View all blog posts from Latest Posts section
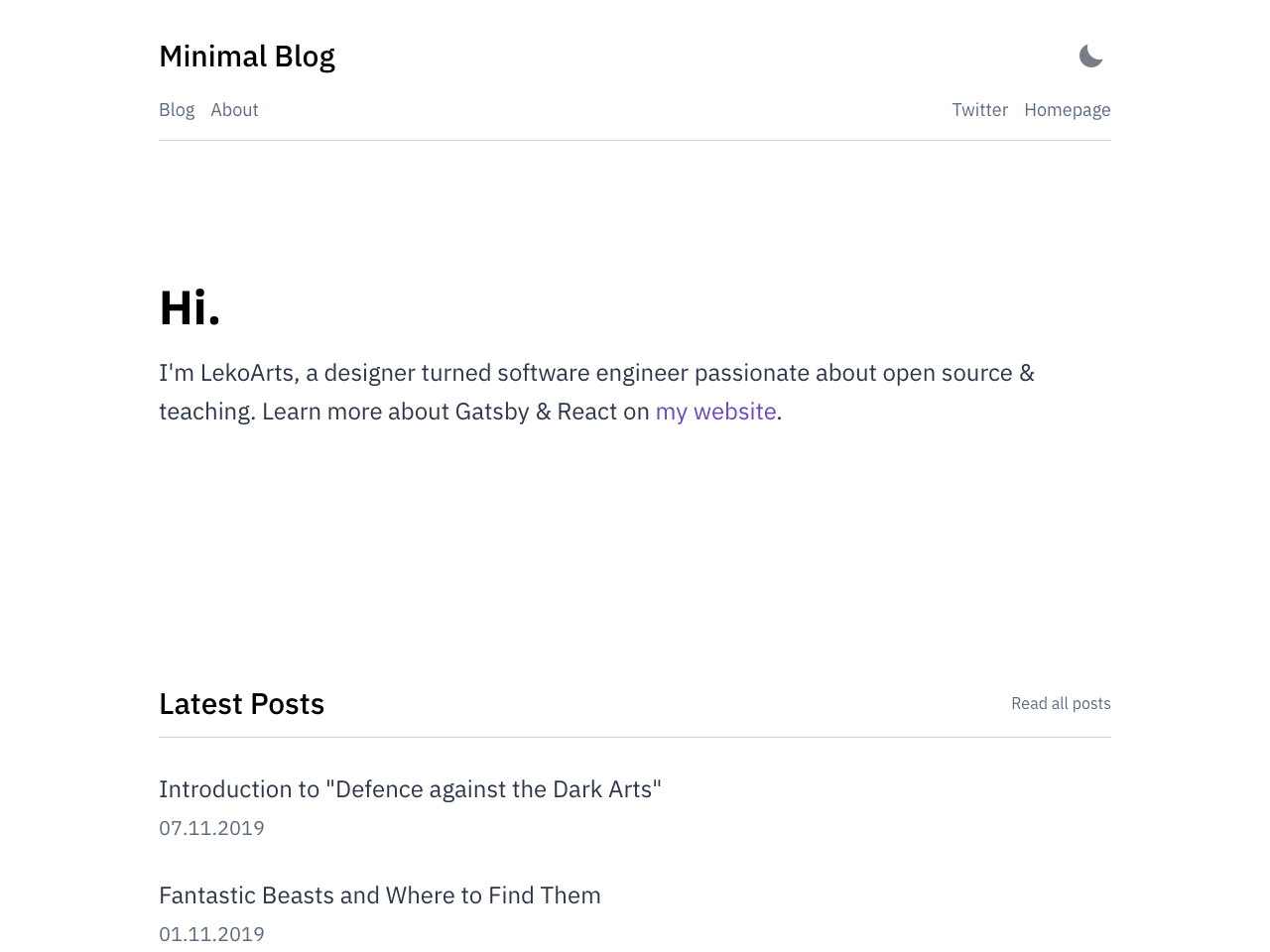 click(x=1061, y=701)
